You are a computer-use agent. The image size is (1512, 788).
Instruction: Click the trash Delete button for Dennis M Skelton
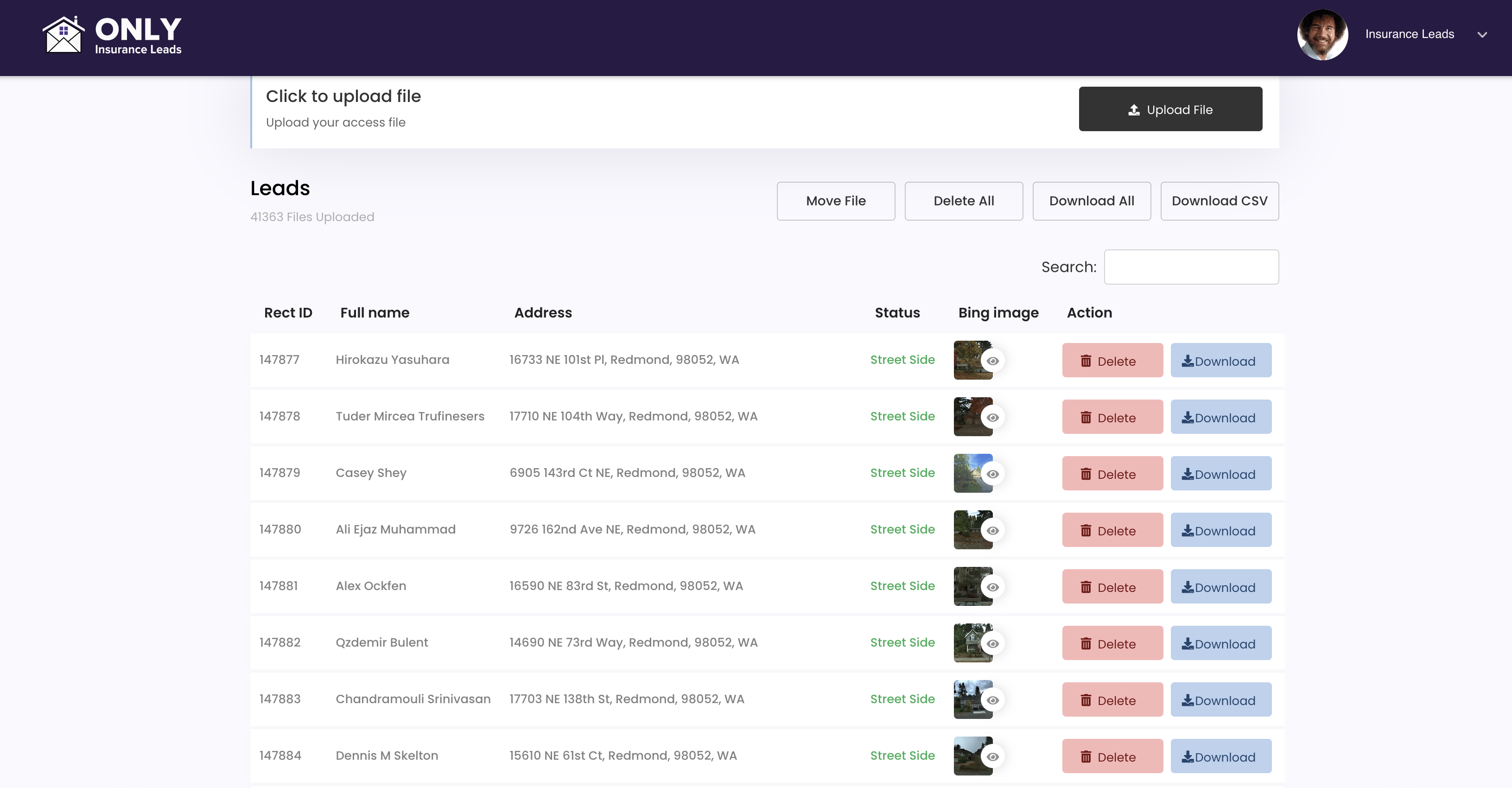pos(1112,756)
